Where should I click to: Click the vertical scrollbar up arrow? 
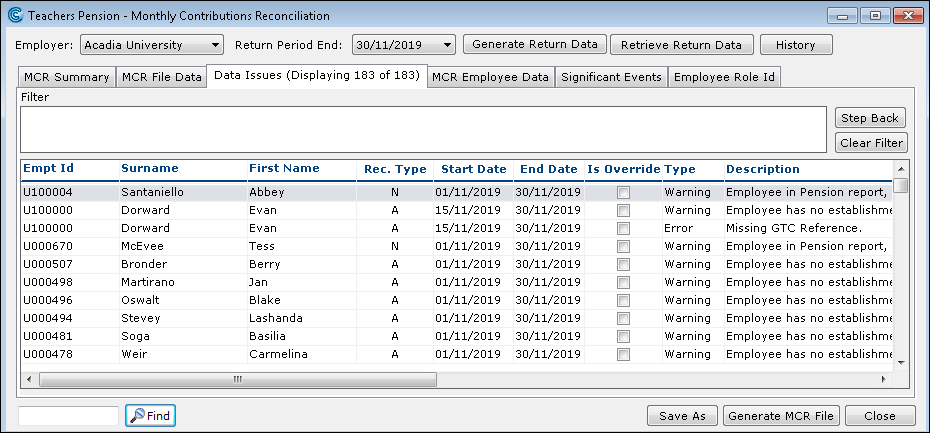900,168
